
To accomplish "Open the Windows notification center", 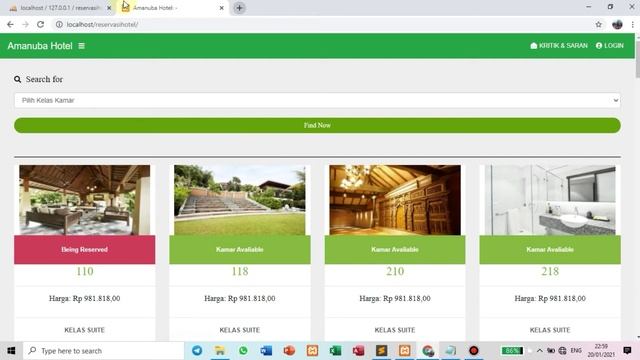I will point(627,351).
